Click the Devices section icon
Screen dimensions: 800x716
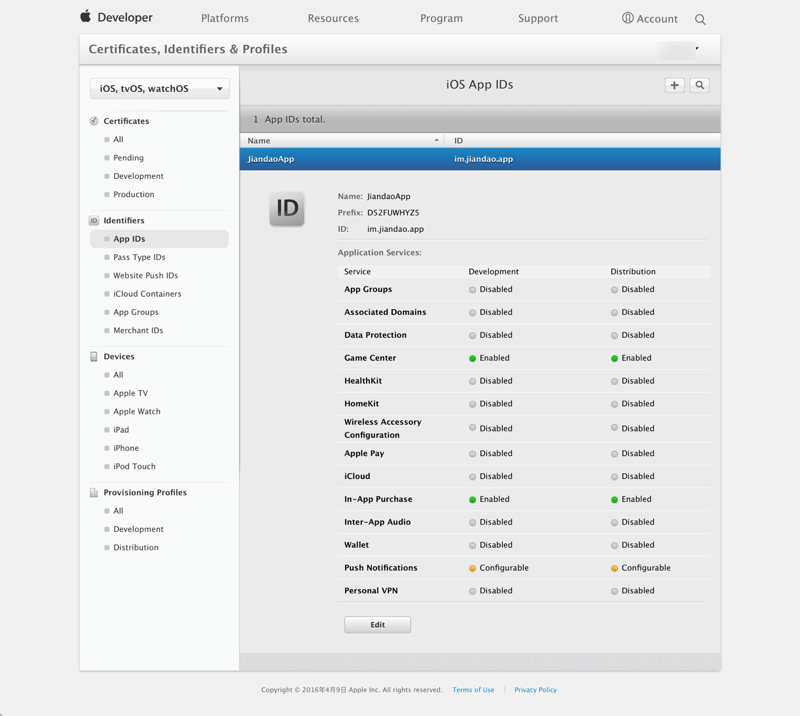point(94,356)
